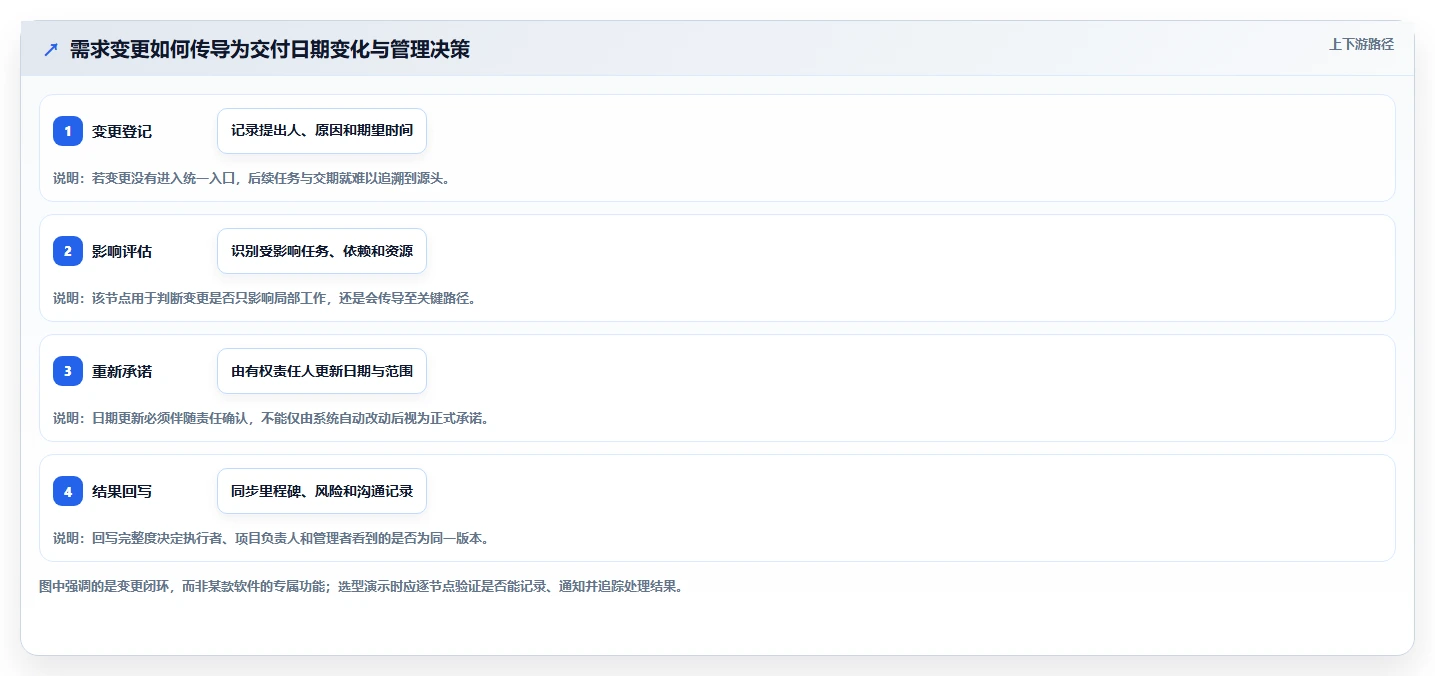Click the step 3 number badge

pos(68,371)
